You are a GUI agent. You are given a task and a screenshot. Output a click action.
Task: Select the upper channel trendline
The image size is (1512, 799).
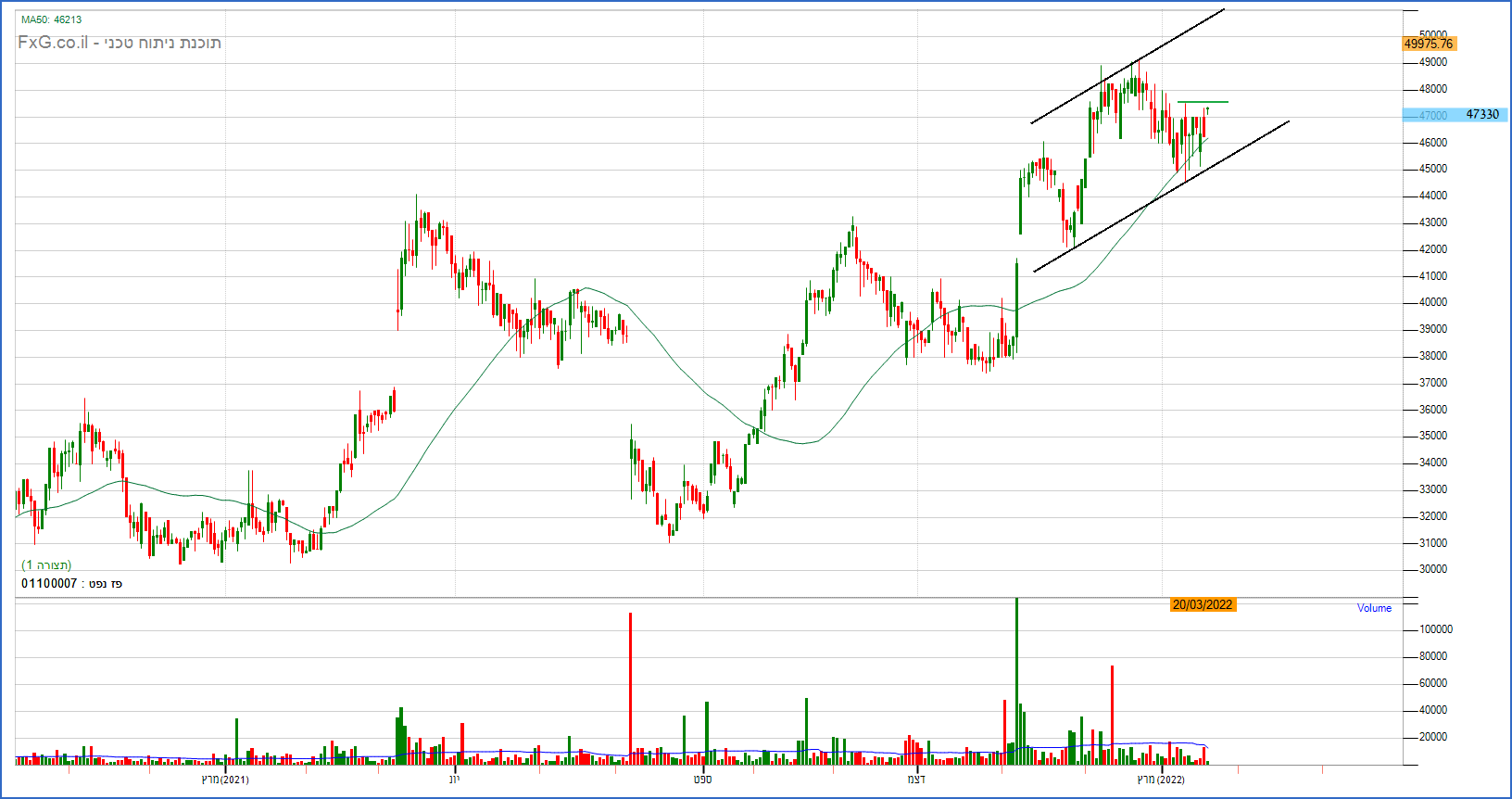[1128, 66]
